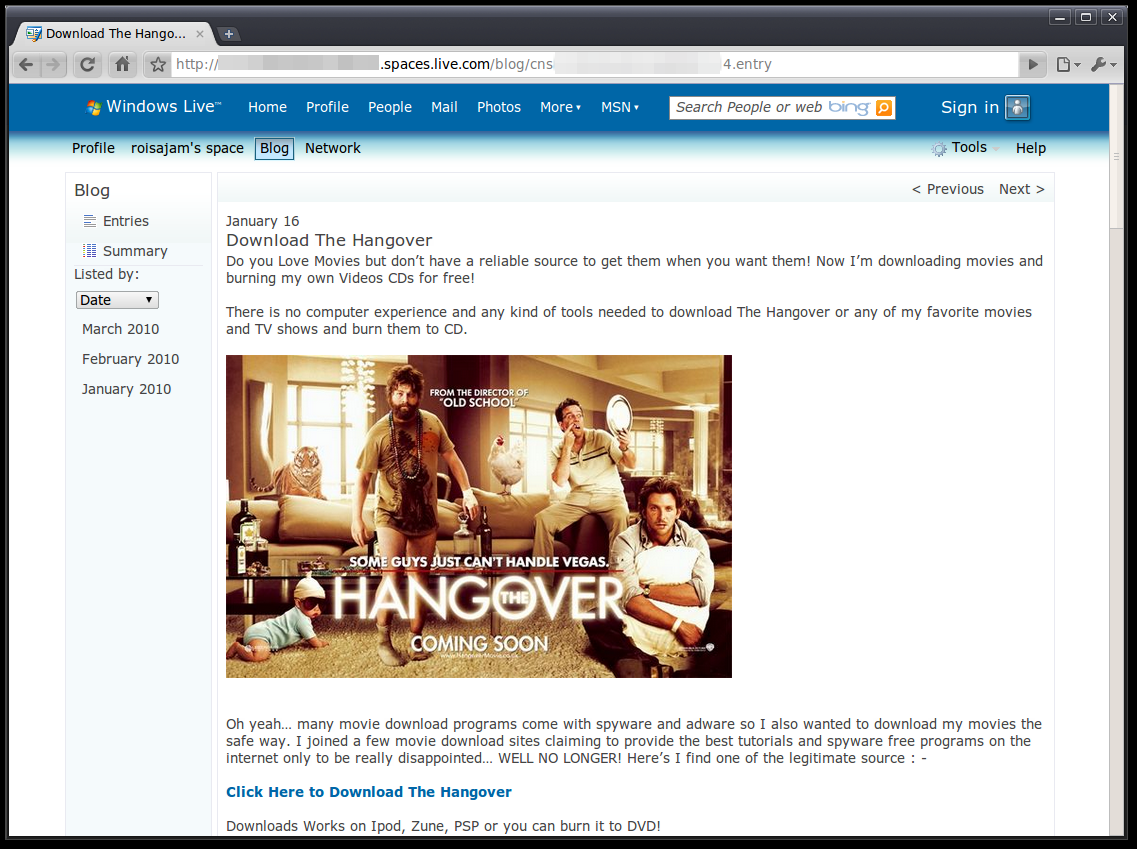
Task: Click the Summary grid icon
Action: pos(89,251)
